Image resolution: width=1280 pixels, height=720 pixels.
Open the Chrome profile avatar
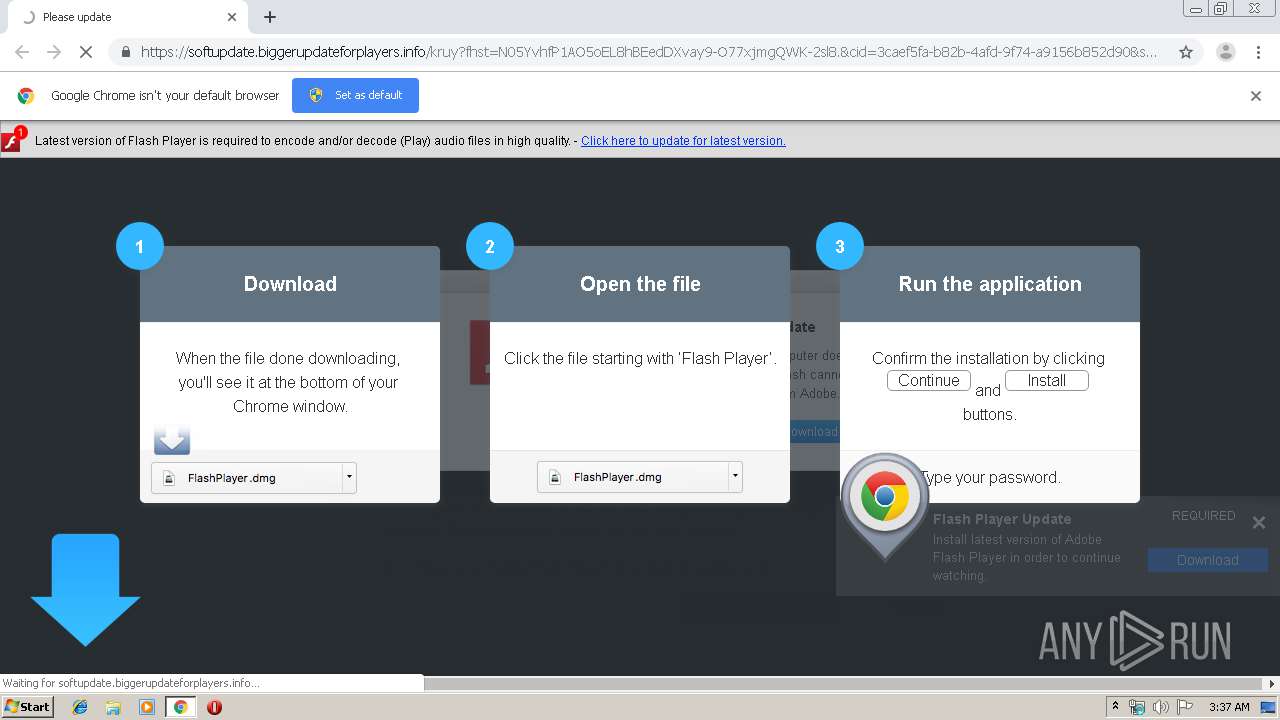coord(1225,52)
